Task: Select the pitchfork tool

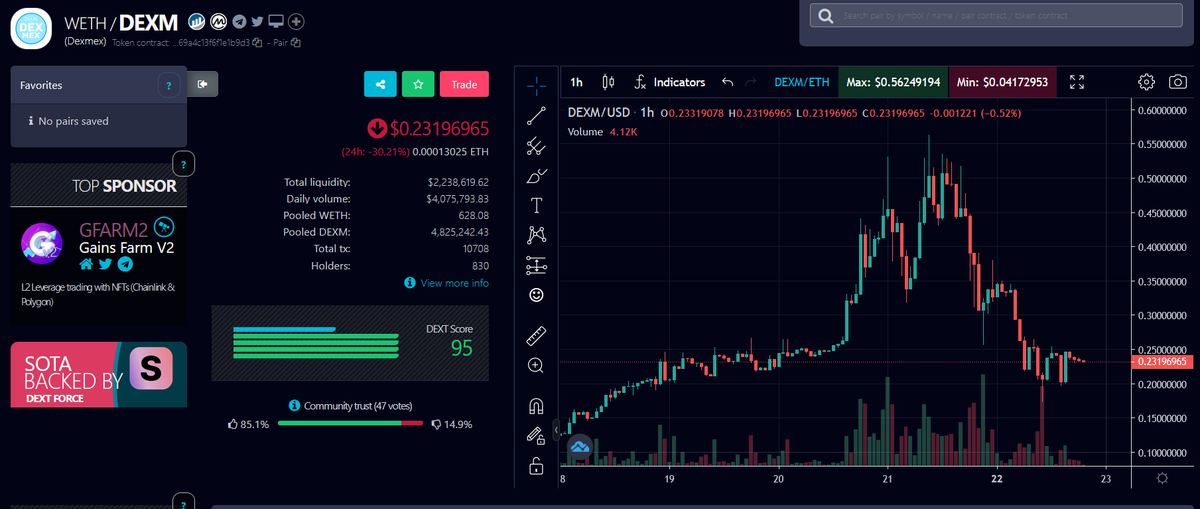Action: click(x=536, y=146)
